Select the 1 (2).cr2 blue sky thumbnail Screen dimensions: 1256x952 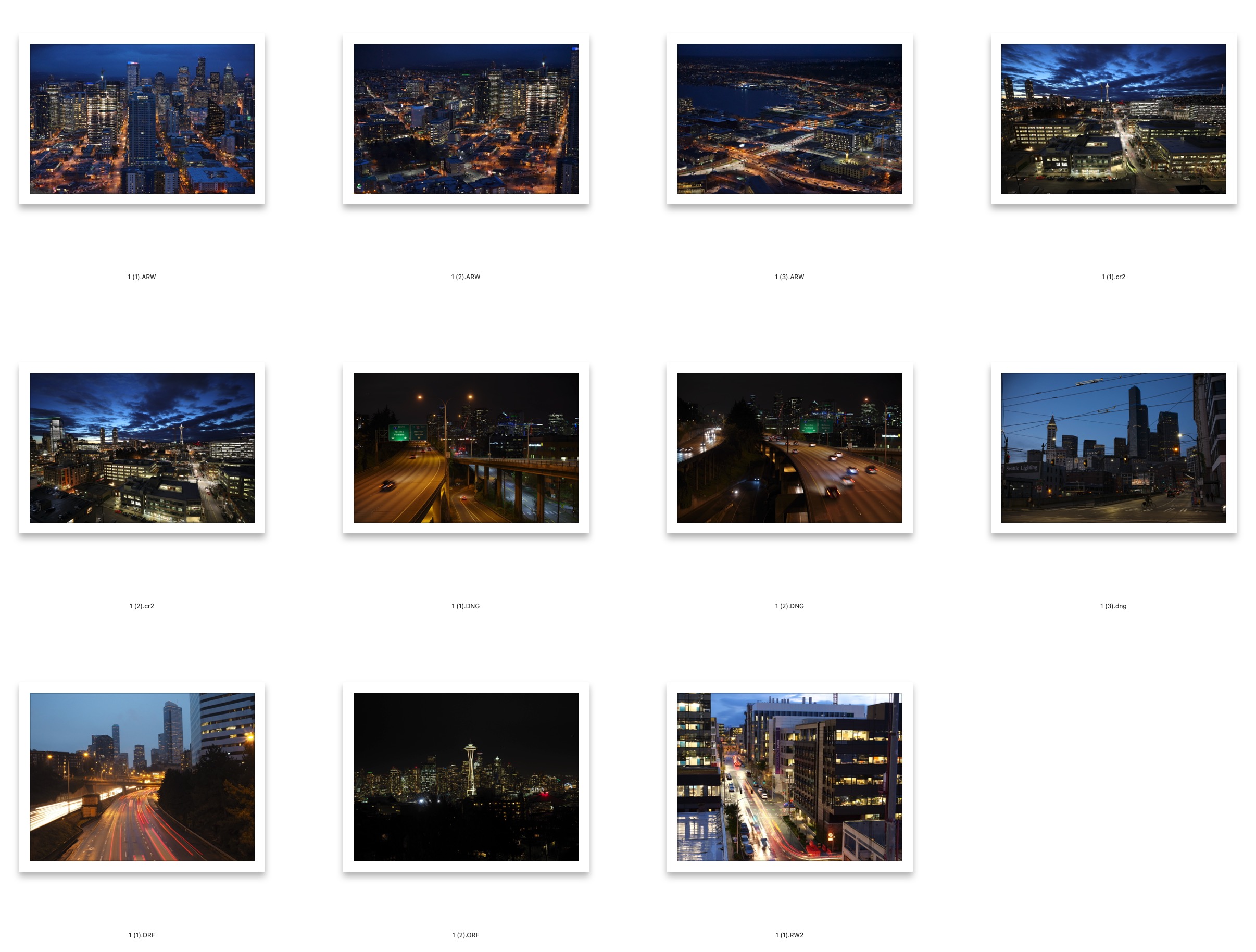(x=142, y=447)
